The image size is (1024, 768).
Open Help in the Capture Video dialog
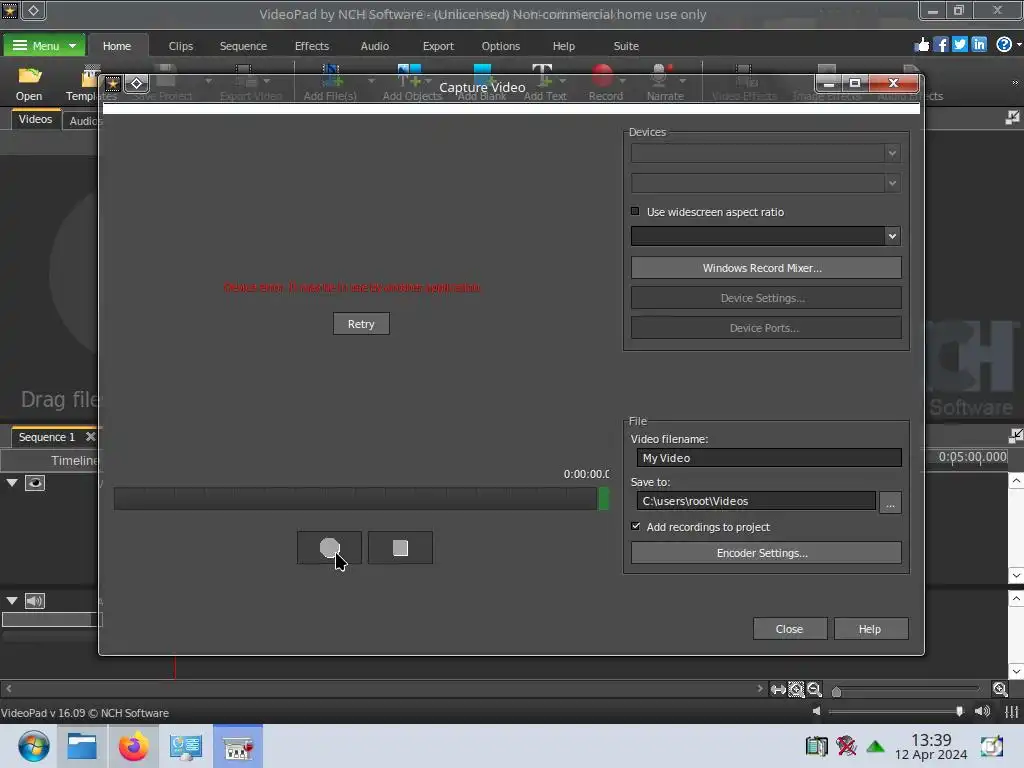coord(871,629)
